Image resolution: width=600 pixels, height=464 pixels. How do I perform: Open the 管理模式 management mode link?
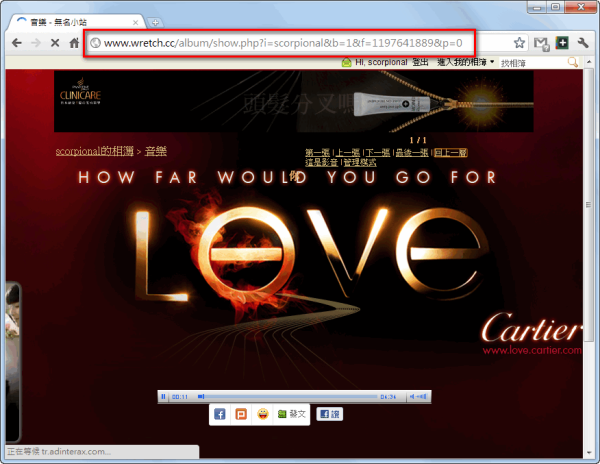(360, 162)
